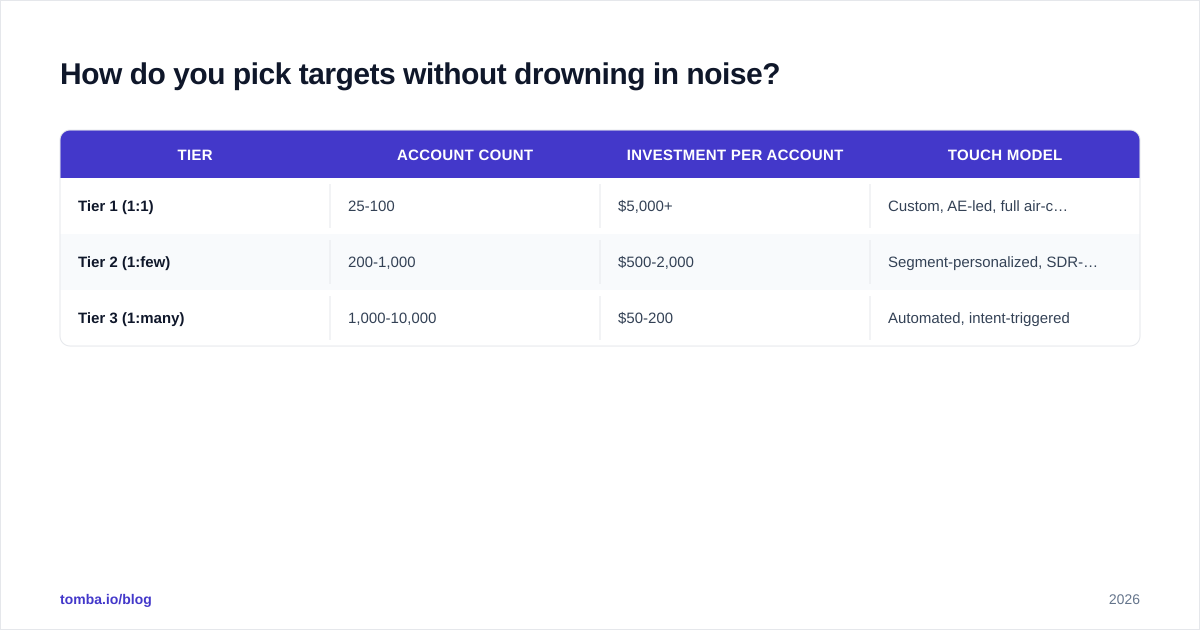Open the tomba.io/blog link
Screen dimensions: 1200x630
point(106,599)
